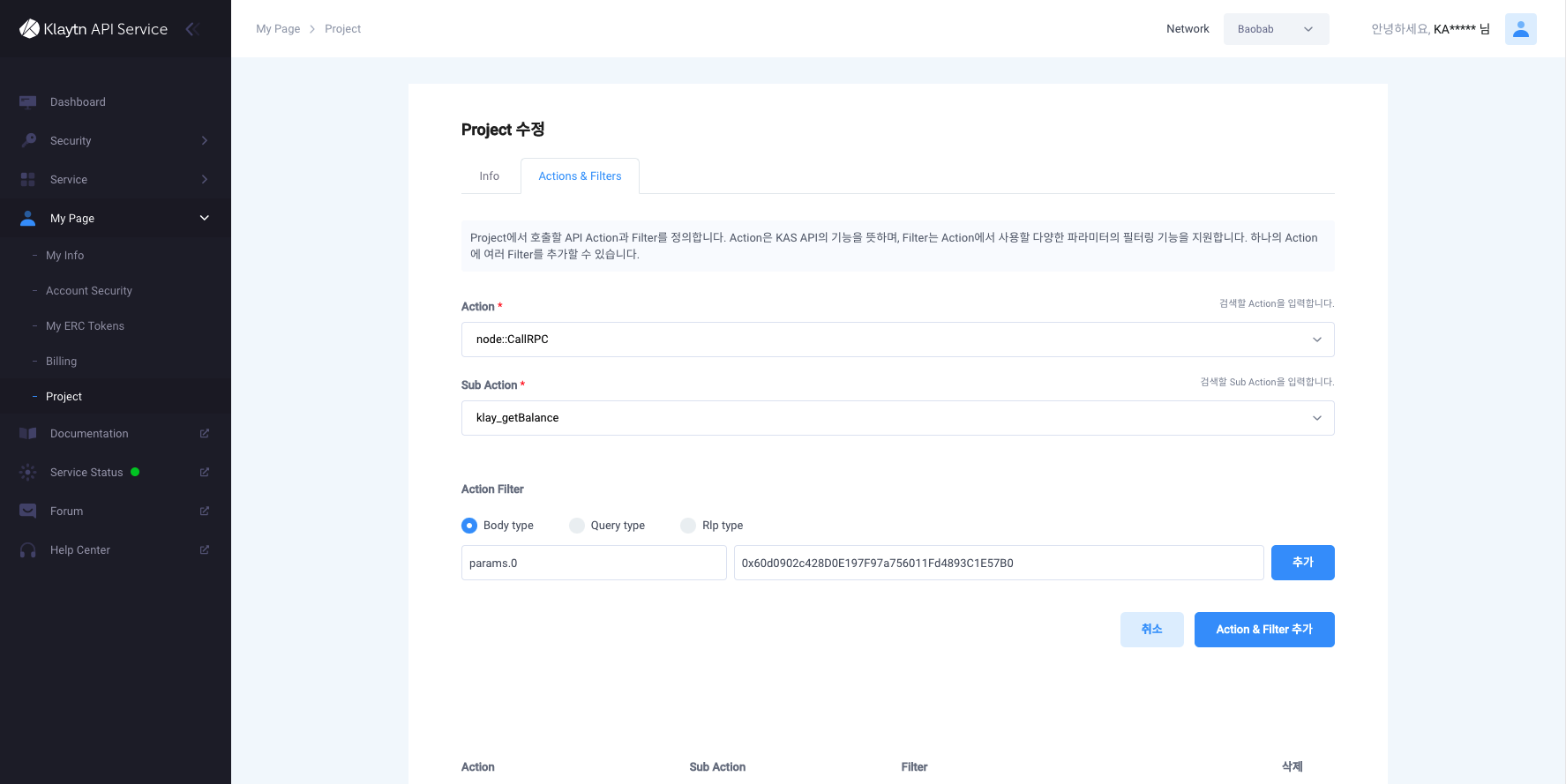Click the Service Status spinner icon

coord(28,473)
